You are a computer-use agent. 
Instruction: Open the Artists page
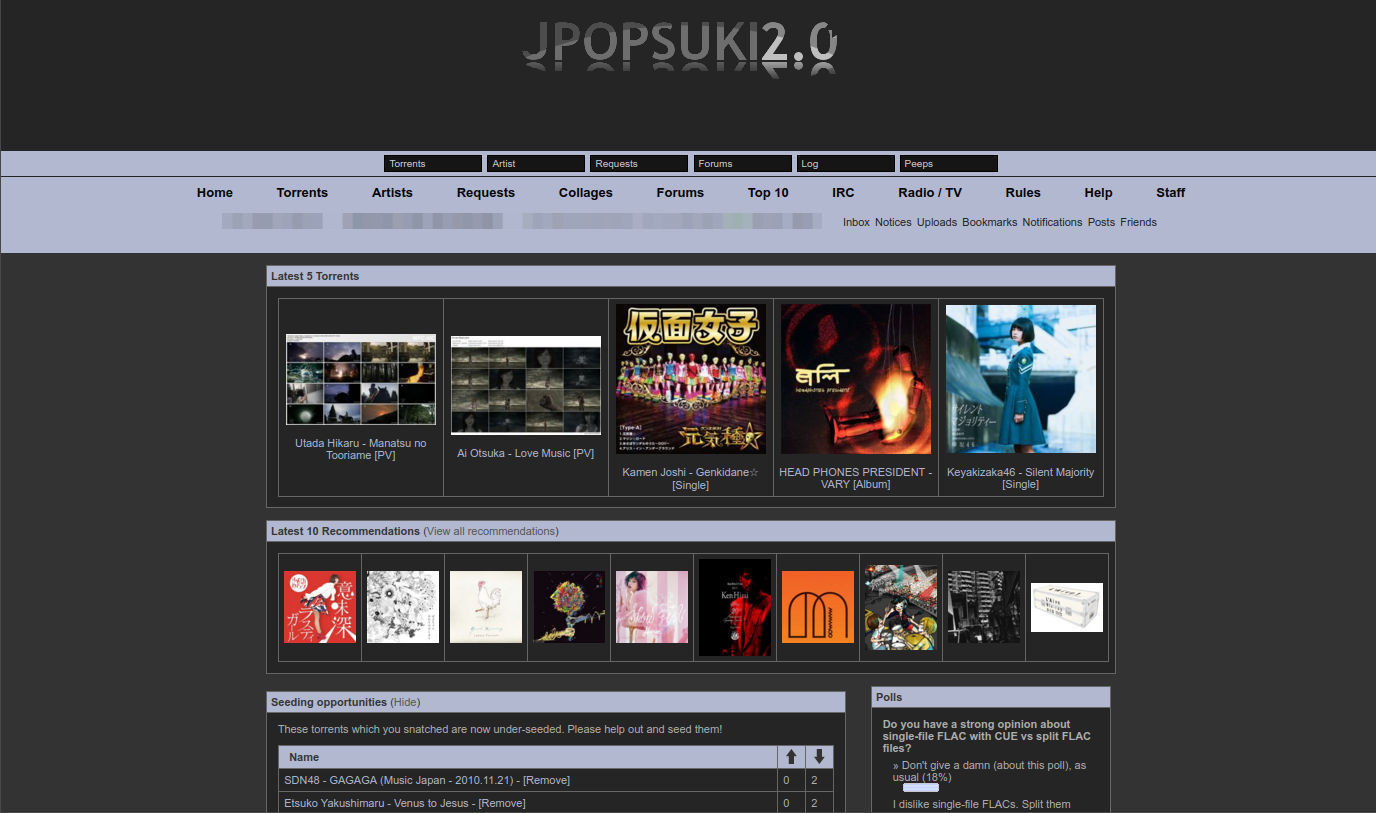coord(392,193)
